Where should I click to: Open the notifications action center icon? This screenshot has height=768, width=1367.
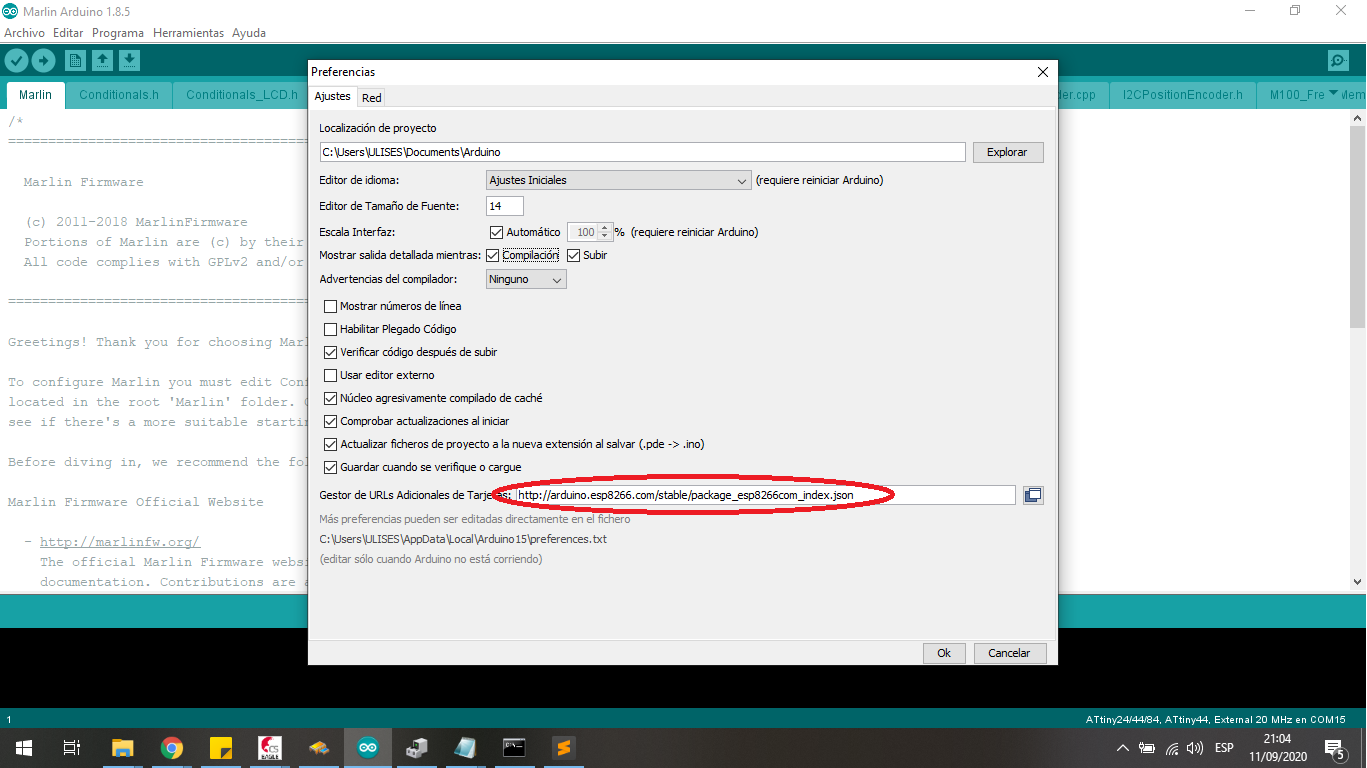[x=1334, y=748]
